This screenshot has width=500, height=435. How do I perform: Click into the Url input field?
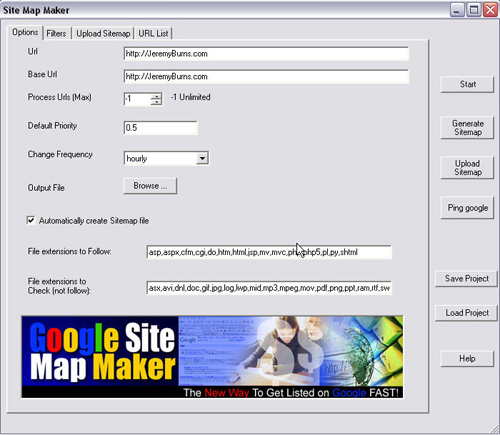[x=266, y=54]
